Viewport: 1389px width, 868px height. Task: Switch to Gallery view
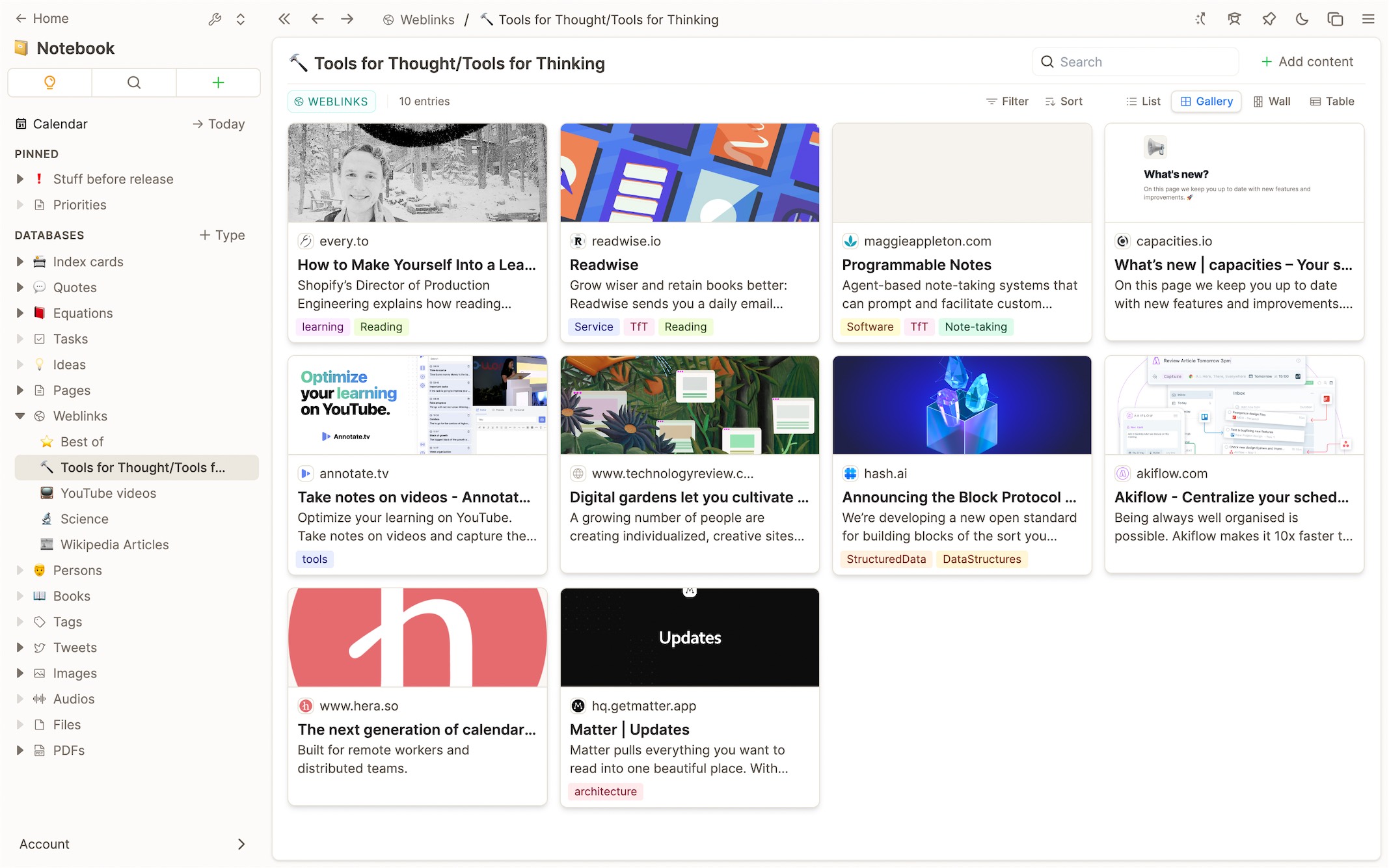(x=1207, y=101)
